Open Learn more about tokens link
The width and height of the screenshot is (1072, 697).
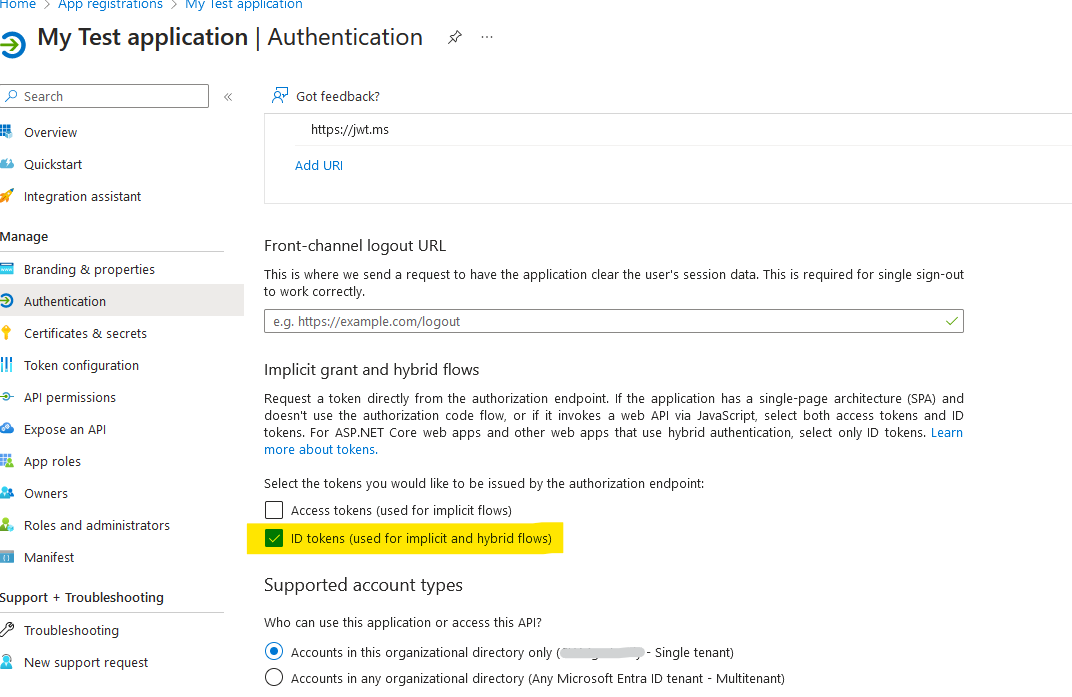321,449
